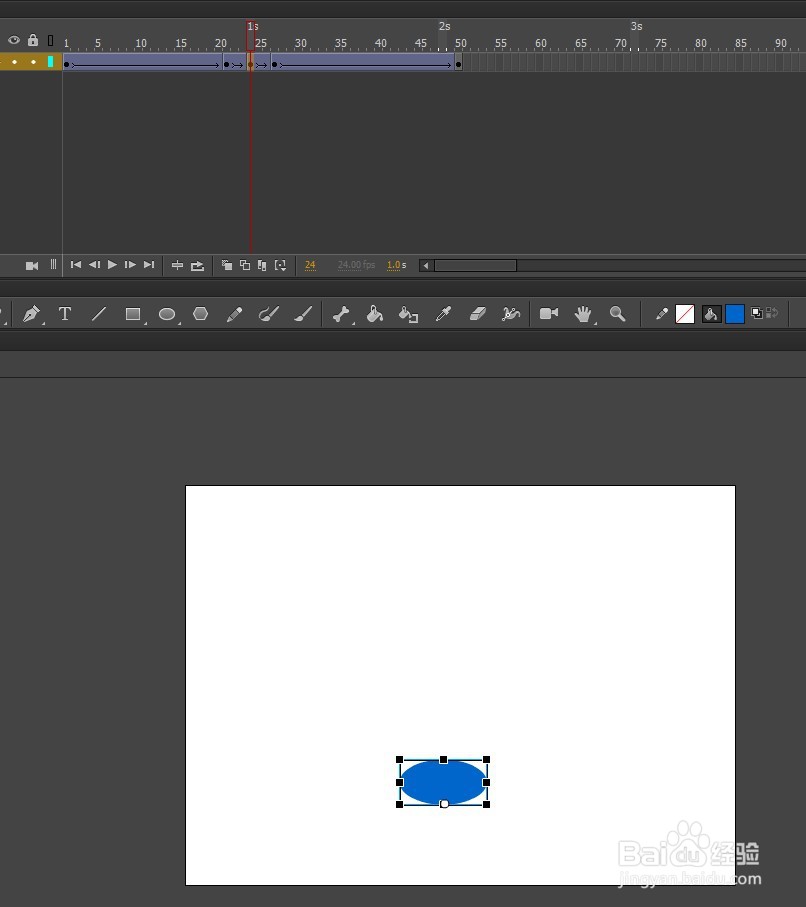Toggle layer visibility with the eye icon
This screenshot has height=907, width=806.
pos(13,40)
